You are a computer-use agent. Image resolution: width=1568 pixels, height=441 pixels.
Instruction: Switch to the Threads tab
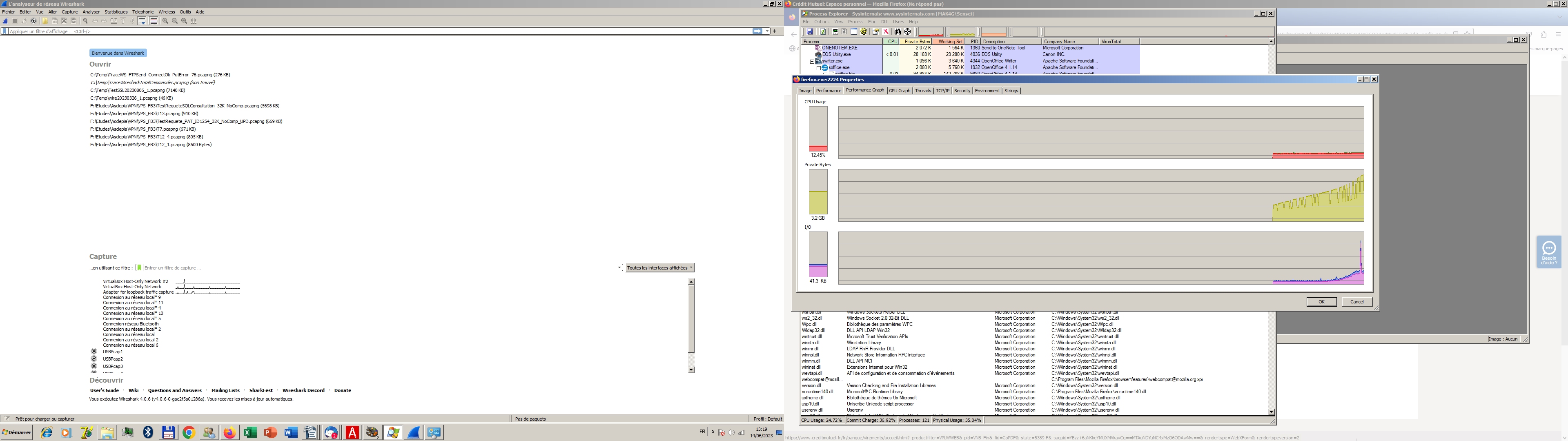point(923,91)
